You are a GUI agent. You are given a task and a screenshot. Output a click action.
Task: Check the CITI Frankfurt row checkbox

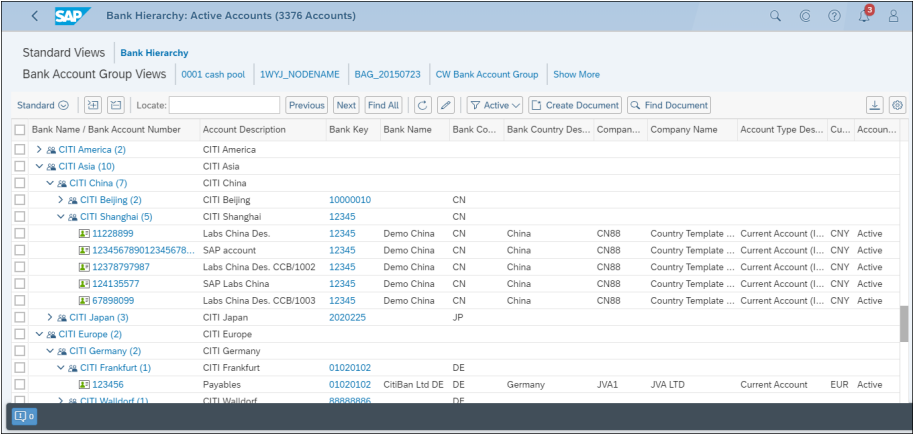(20, 368)
